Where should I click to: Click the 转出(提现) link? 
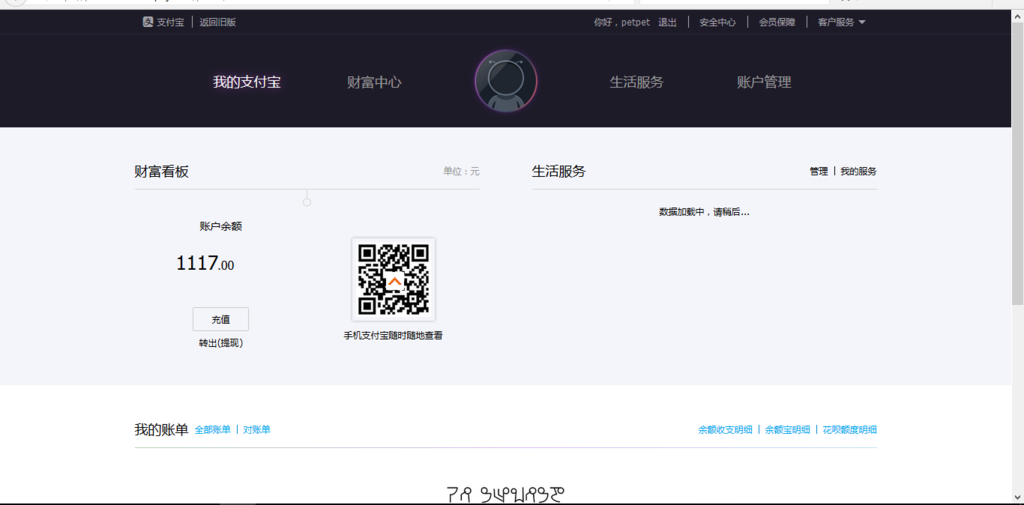tap(220, 343)
